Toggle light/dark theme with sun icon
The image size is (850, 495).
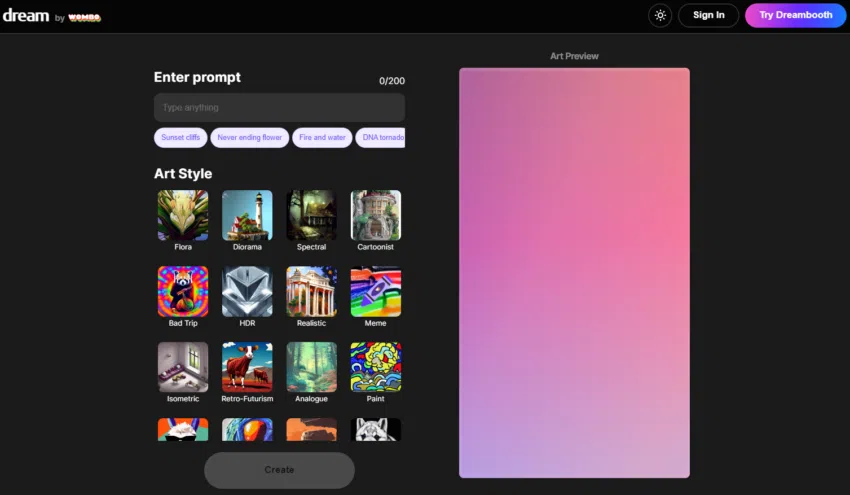click(660, 15)
